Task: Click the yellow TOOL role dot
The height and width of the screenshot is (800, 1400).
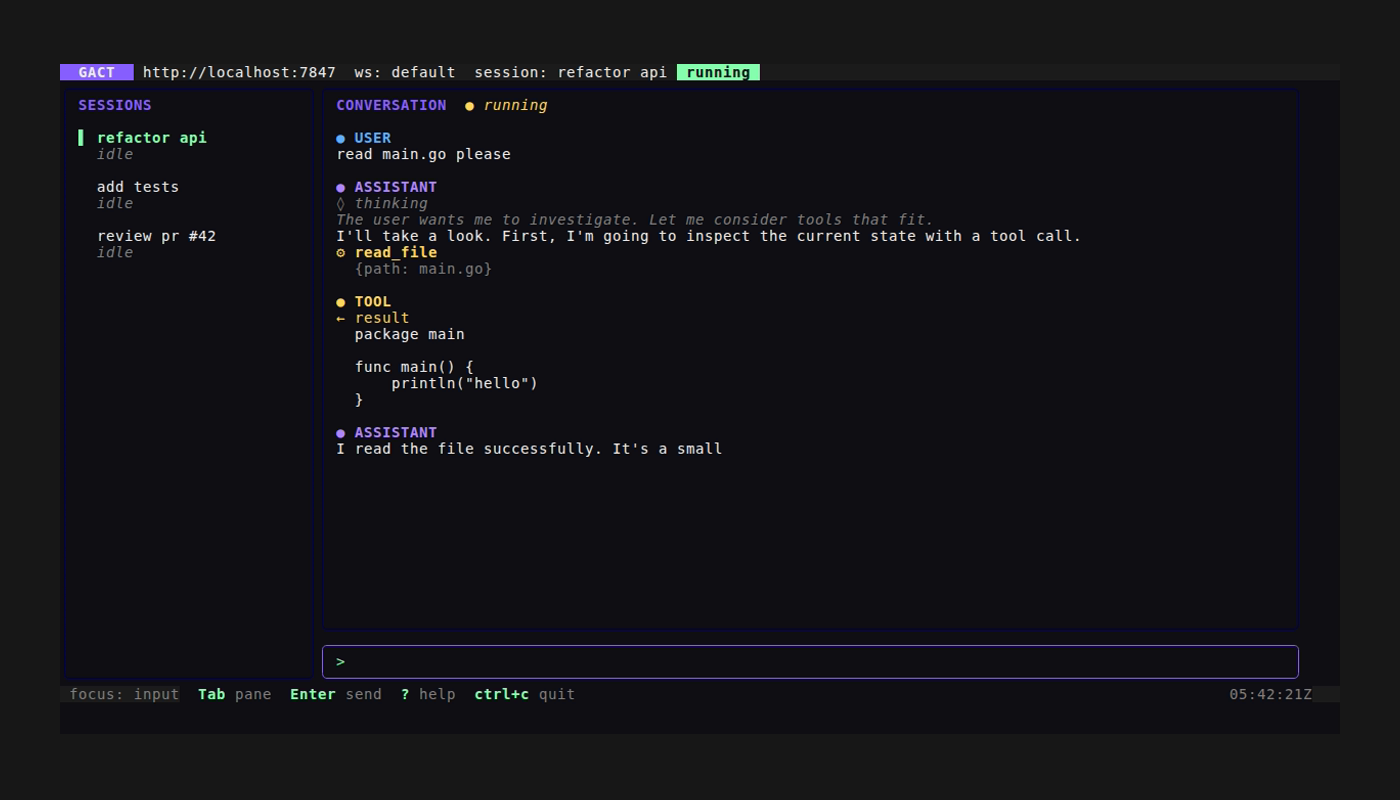Action: 341,302
